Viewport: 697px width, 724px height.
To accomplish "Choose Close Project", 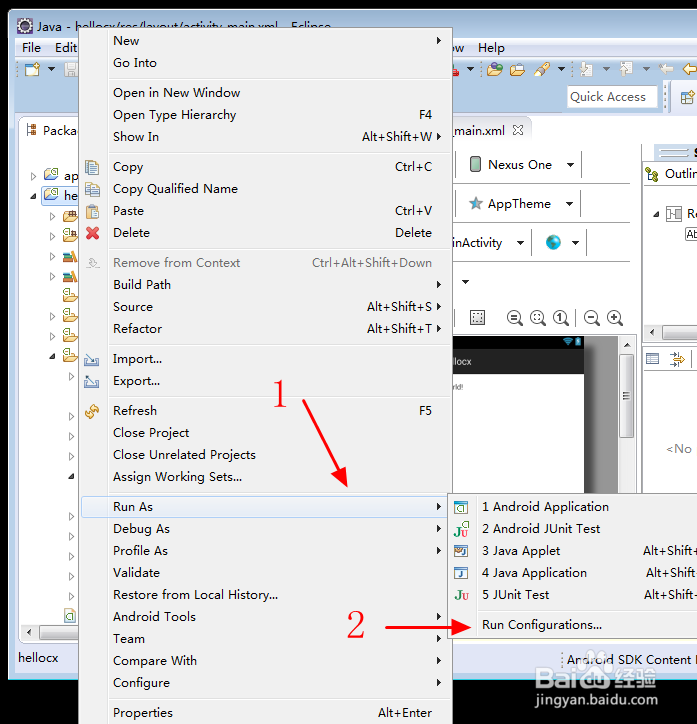I will coord(266,433).
